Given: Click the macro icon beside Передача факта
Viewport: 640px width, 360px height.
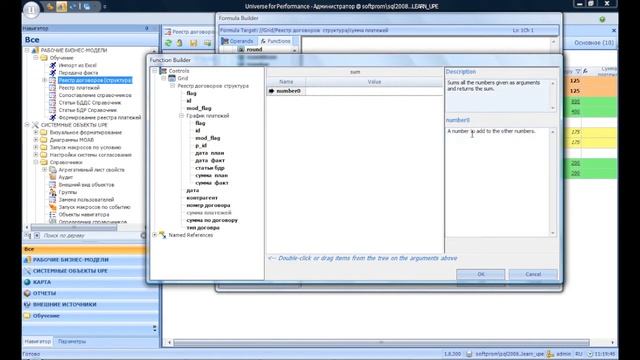Looking at the screenshot, I should point(53,73).
